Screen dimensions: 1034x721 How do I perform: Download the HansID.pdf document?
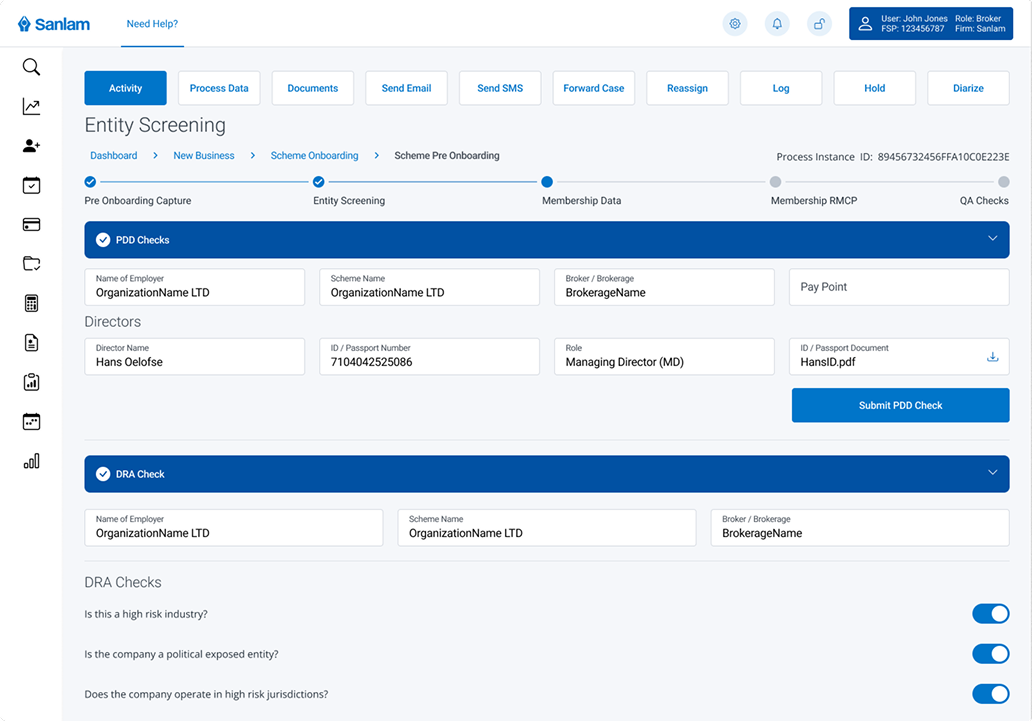tap(992, 357)
